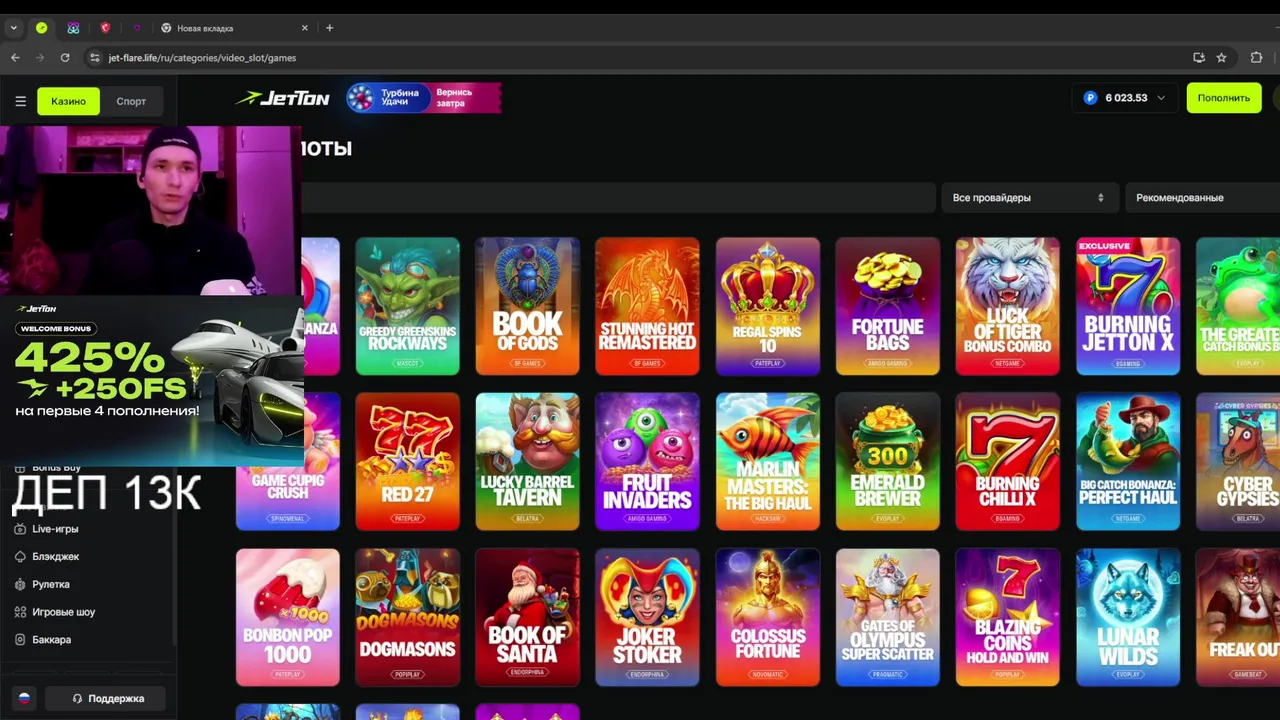Image resolution: width=1280 pixels, height=720 pixels.
Task: Switch to the Спорт tab
Action: pos(131,101)
